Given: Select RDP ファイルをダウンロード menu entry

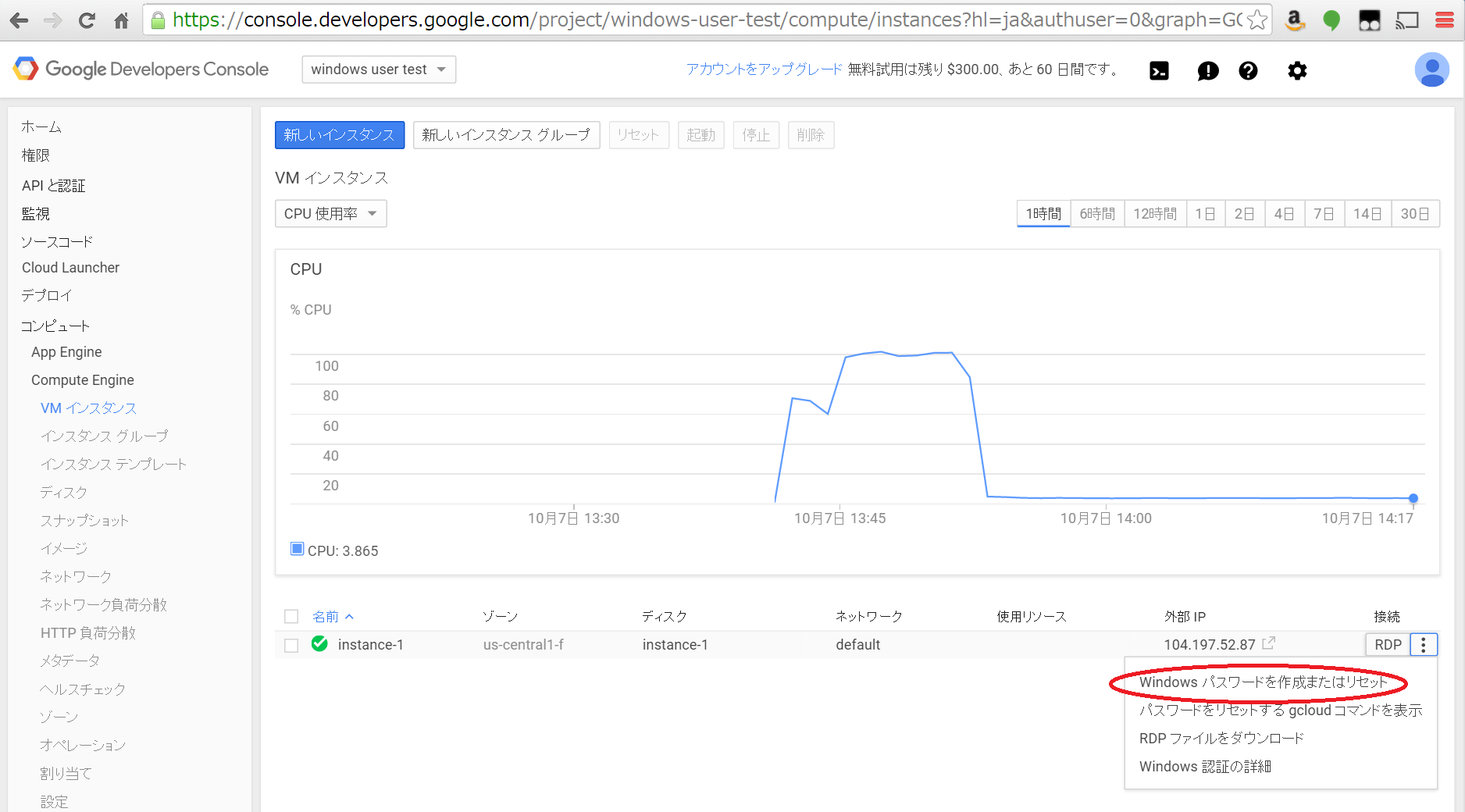Looking at the screenshot, I should pyautogui.click(x=1221, y=739).
